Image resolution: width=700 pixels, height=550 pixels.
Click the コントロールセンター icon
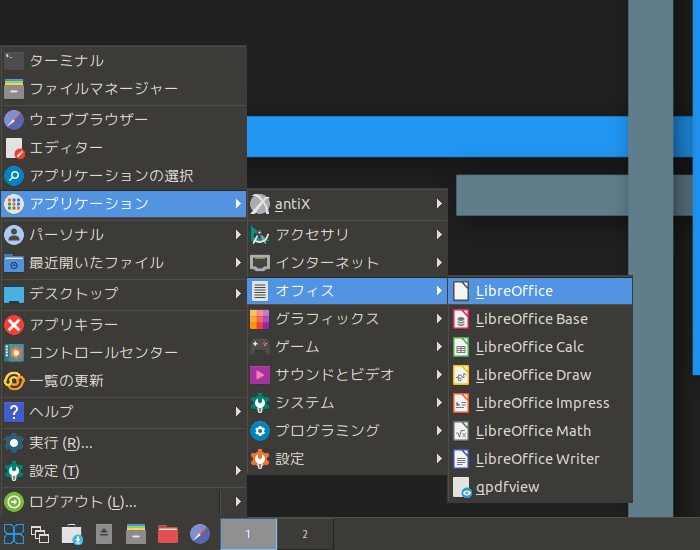[14, 353]
